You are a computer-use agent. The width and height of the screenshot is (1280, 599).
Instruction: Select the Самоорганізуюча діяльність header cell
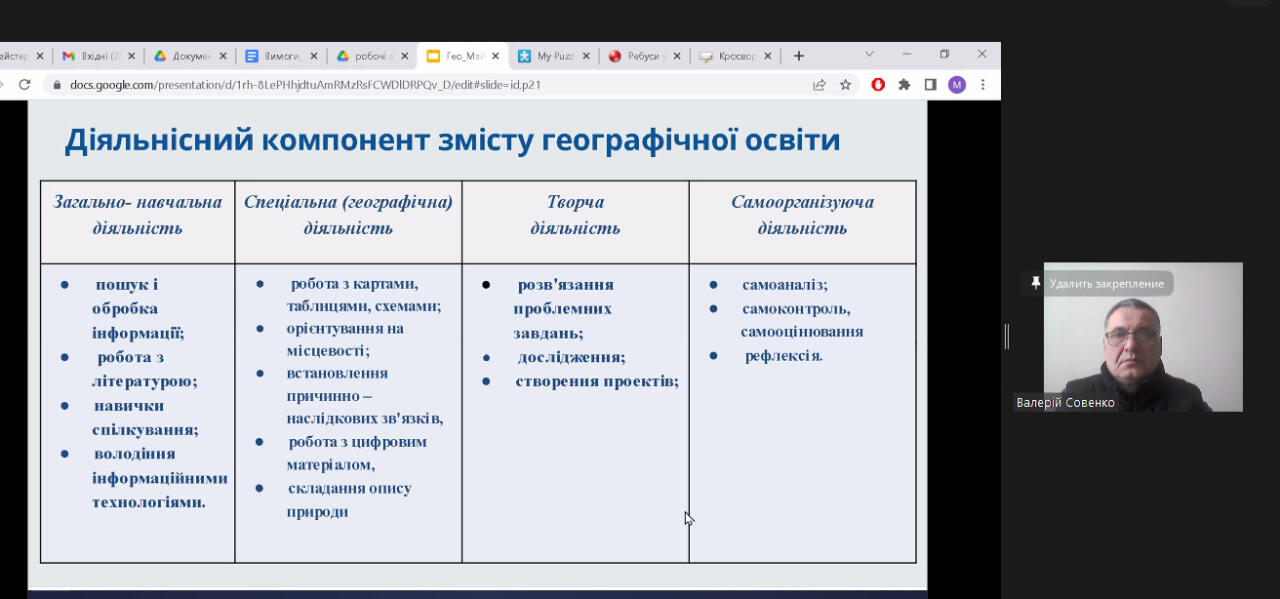(802, 222)
